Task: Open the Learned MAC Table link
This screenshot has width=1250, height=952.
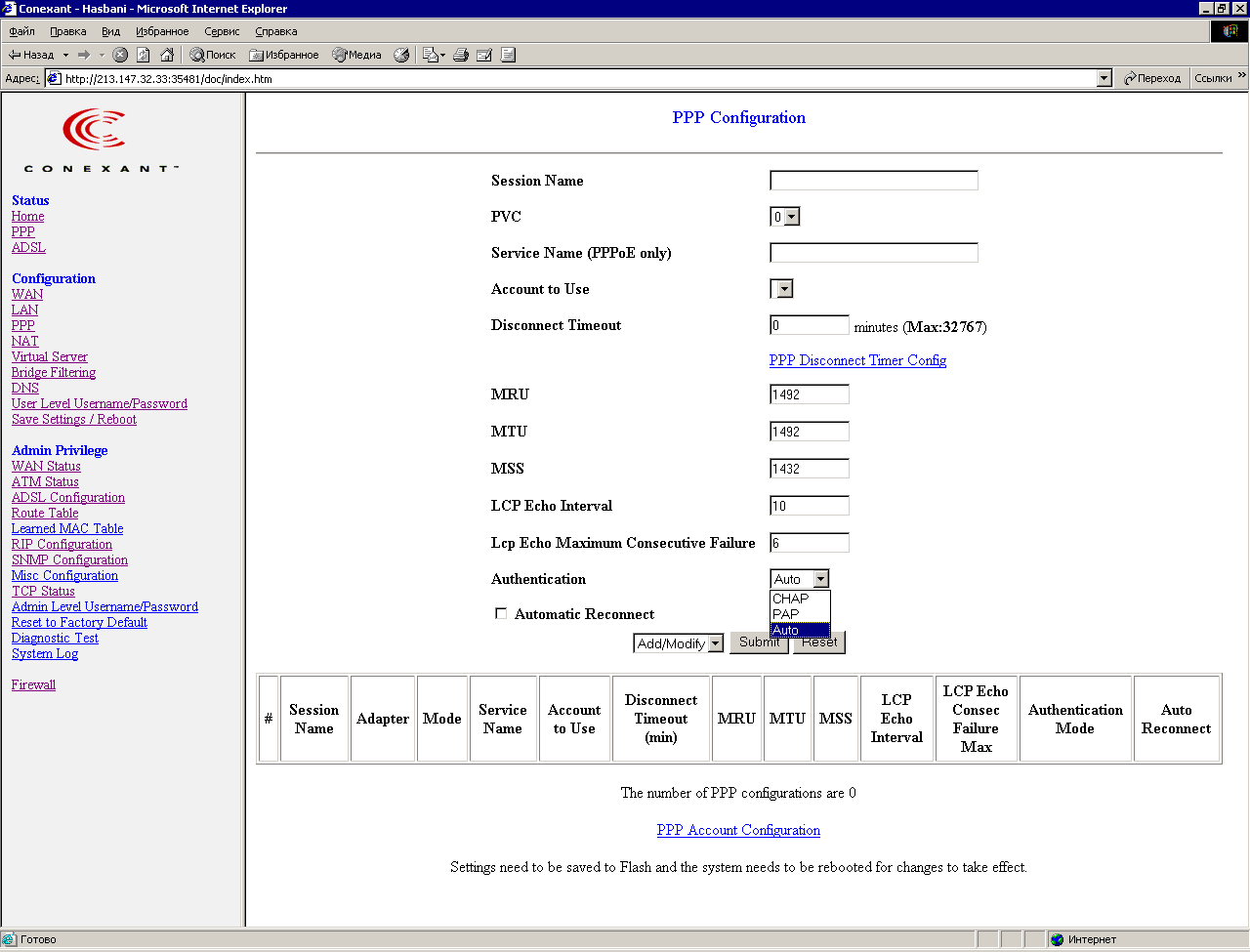Action: (67, 528)
